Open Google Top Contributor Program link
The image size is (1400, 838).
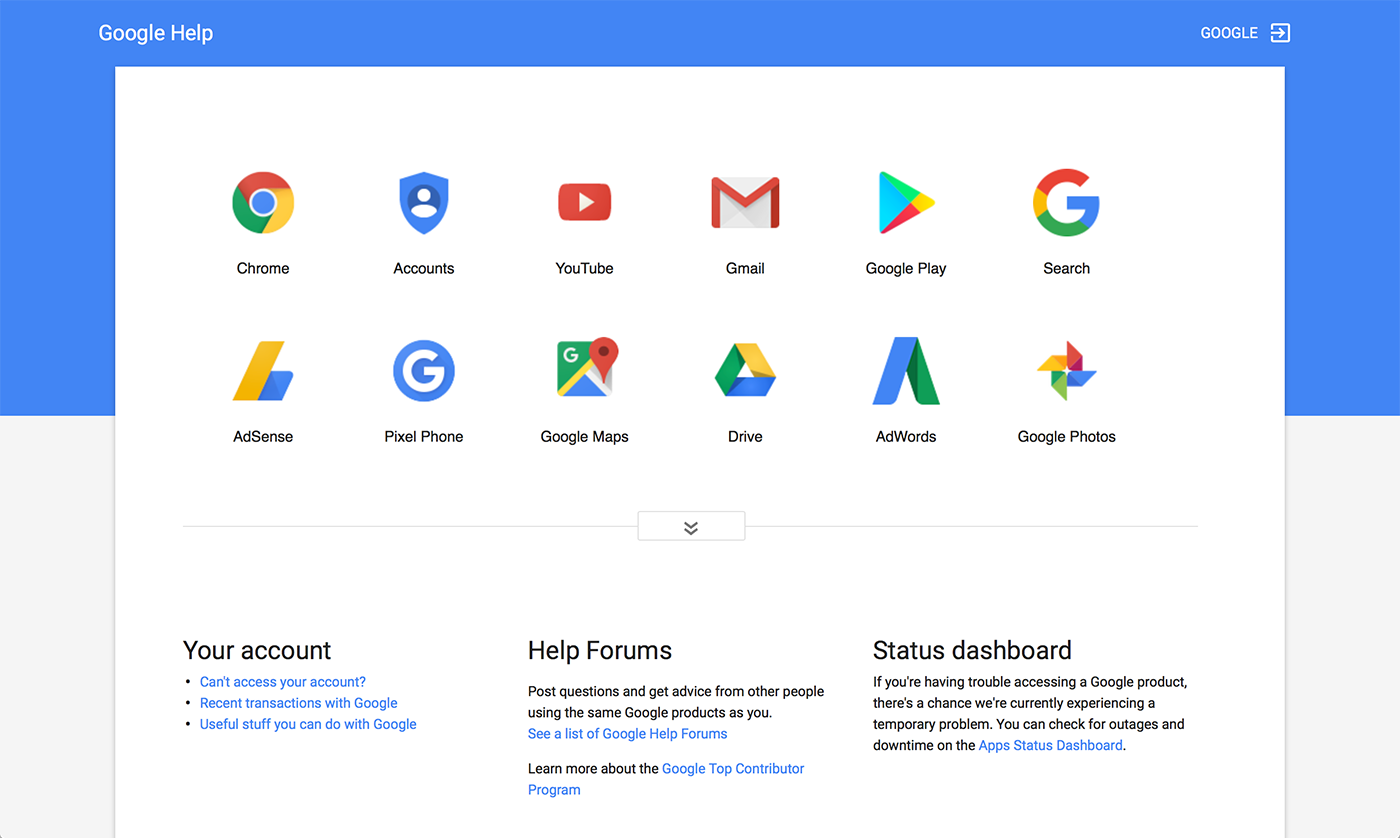(x=666, y=779)
